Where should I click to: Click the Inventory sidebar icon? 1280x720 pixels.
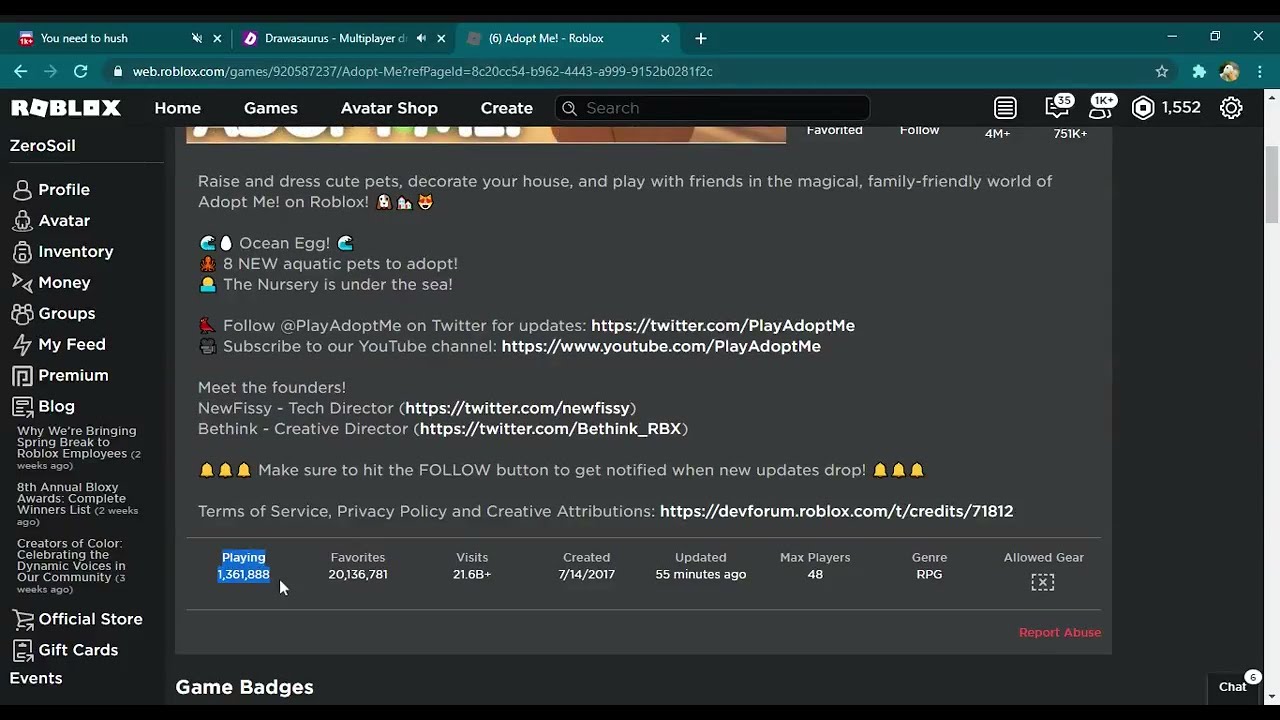(22, 252)
